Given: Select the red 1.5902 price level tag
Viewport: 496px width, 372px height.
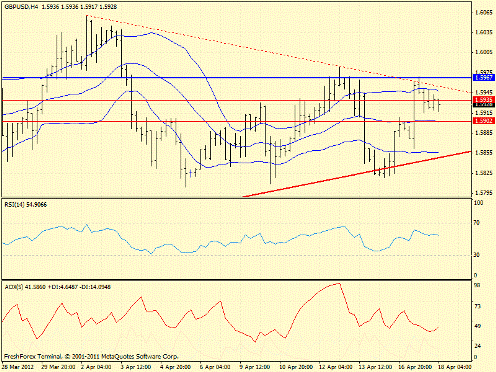Looking at the screenshot, I should pyautogui.click(x=484, y=120).
